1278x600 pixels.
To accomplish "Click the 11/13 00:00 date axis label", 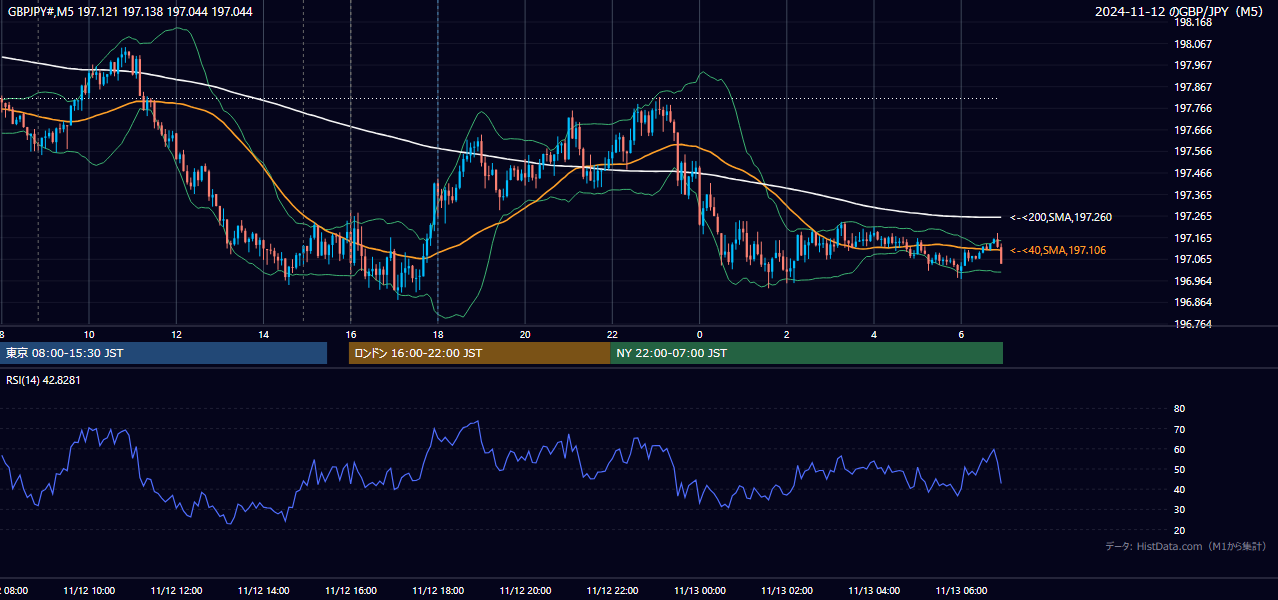I will (x=700, y=591).
